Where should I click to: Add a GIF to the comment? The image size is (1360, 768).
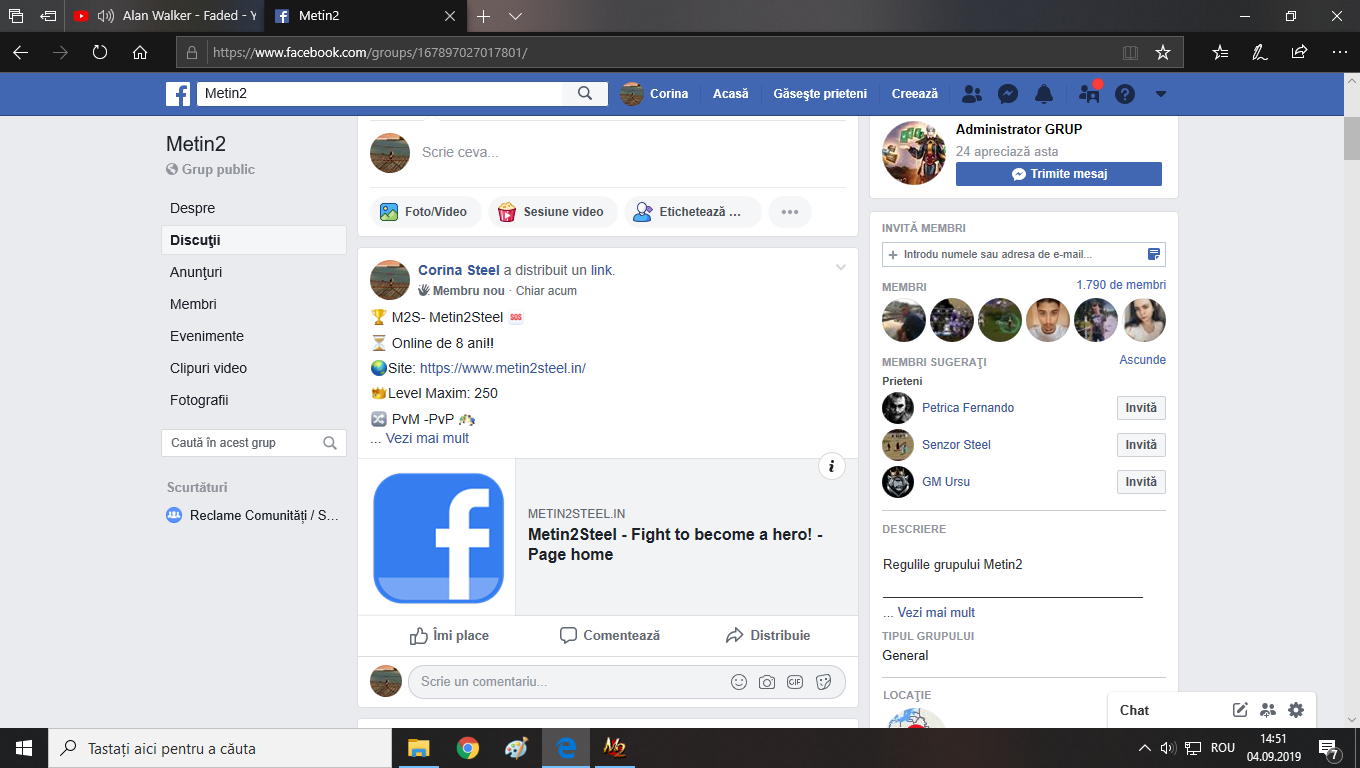click(795, 682)
